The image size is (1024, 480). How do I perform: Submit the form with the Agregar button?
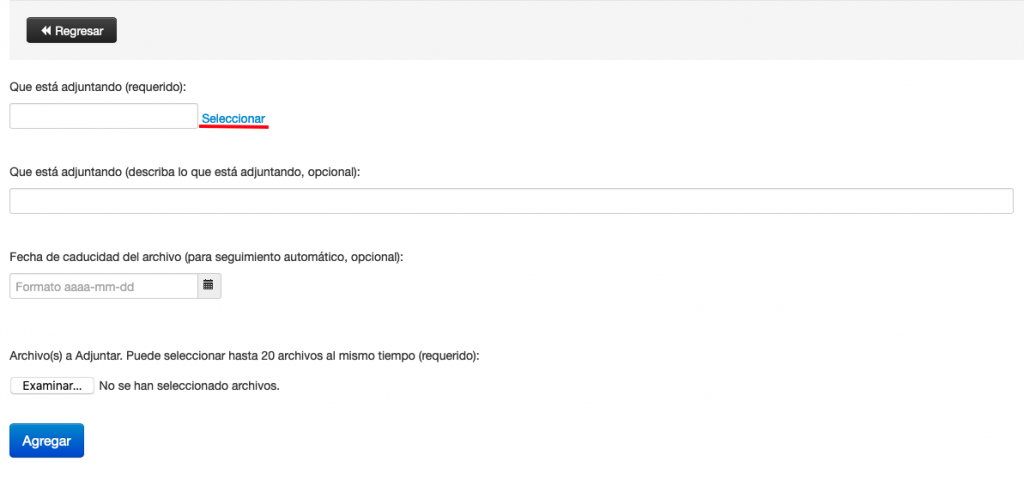click(x=46, y=441)
